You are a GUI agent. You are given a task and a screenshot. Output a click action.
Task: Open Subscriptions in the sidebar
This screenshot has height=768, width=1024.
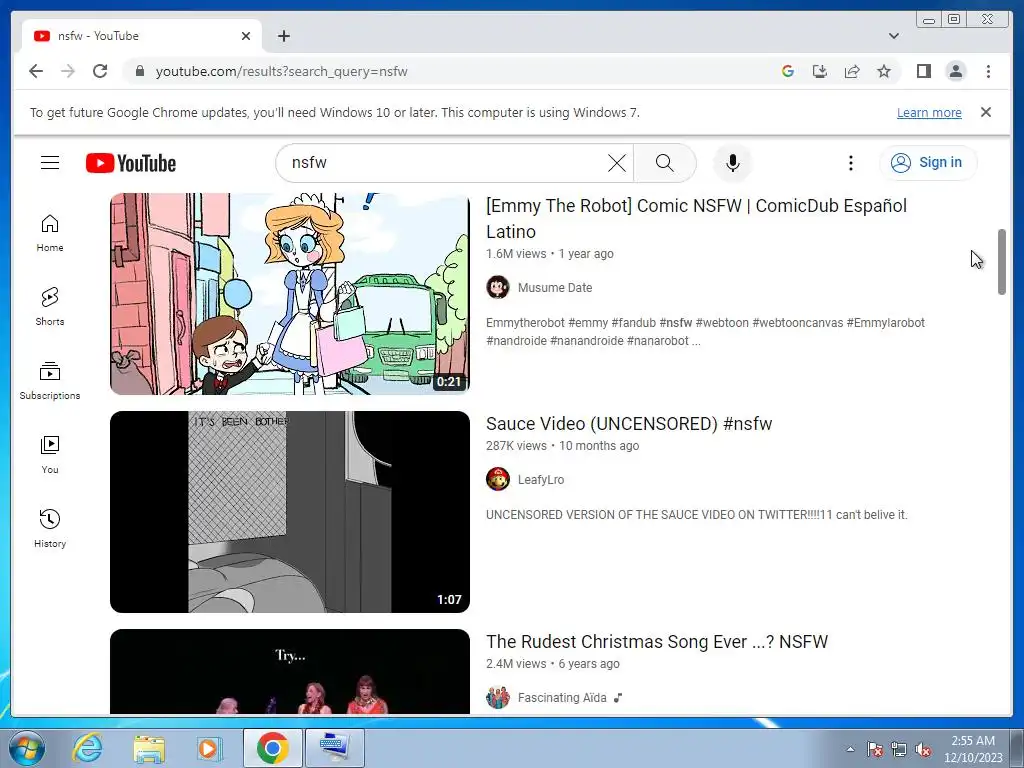(x=50, y=381)
